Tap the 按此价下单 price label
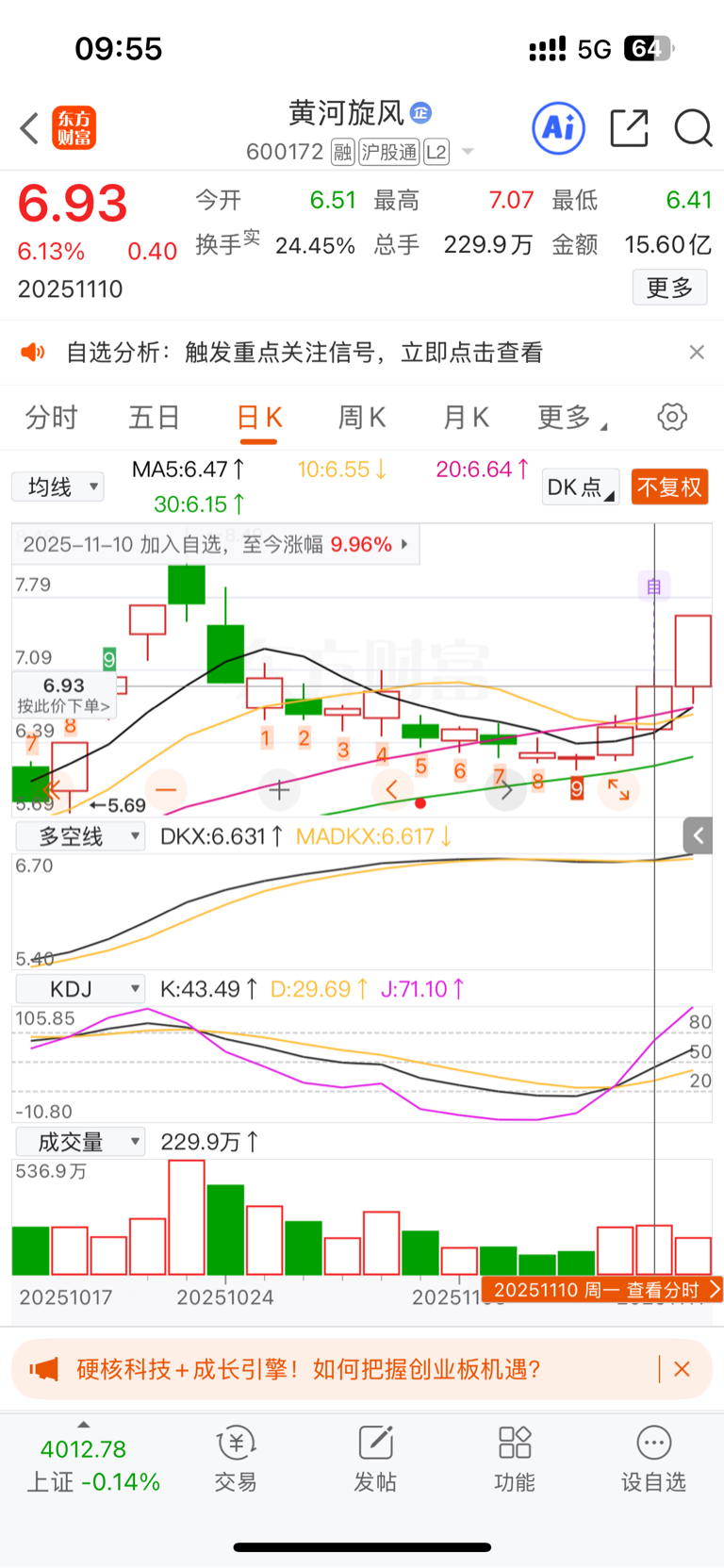 pos(64,696)
